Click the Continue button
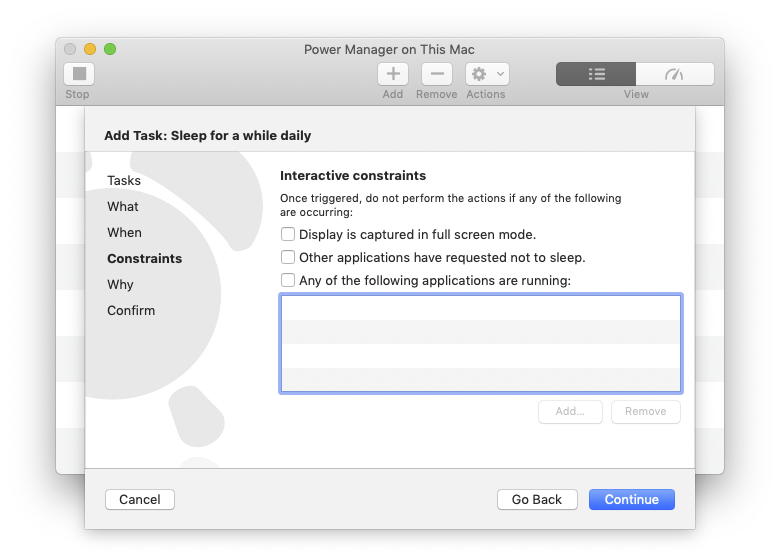 (632, 499)
